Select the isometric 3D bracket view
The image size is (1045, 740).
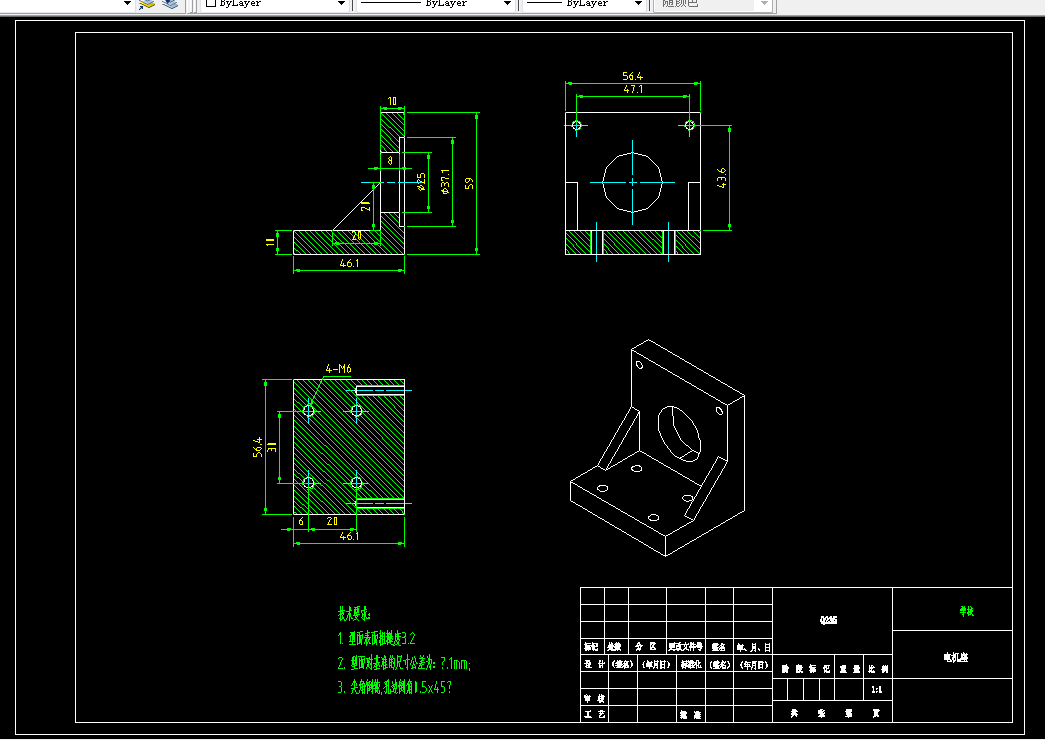658,448
